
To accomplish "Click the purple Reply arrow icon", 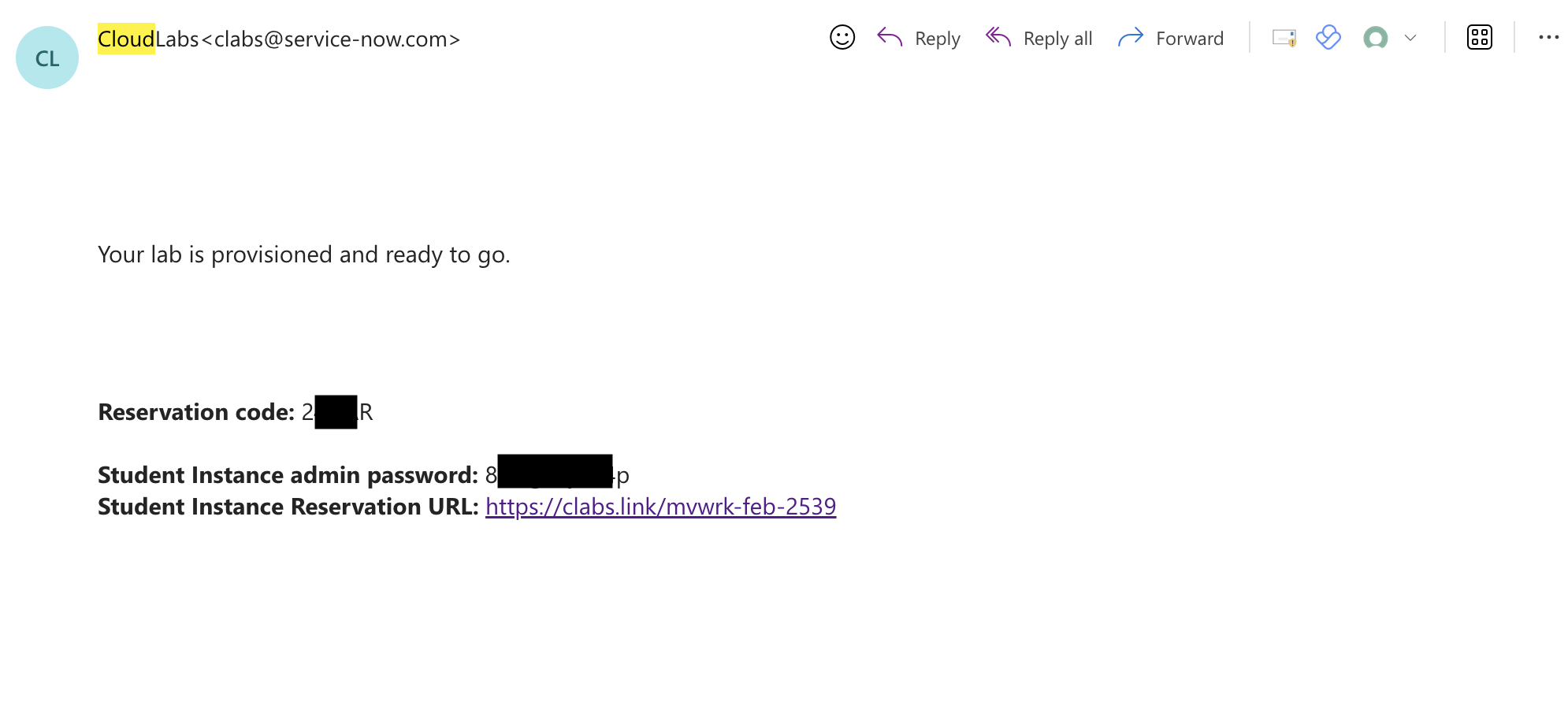I will (x=890, y=37).
